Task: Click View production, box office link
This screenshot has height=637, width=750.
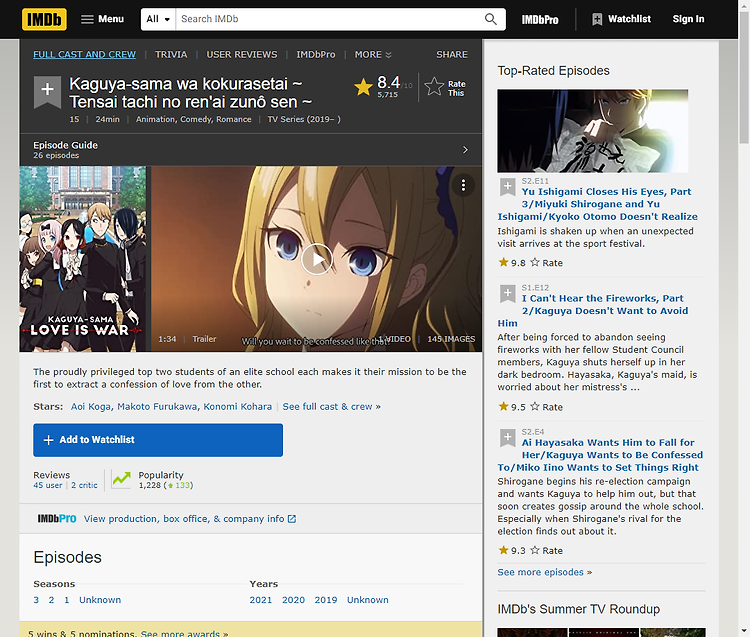Action: (x=184, y=519)
